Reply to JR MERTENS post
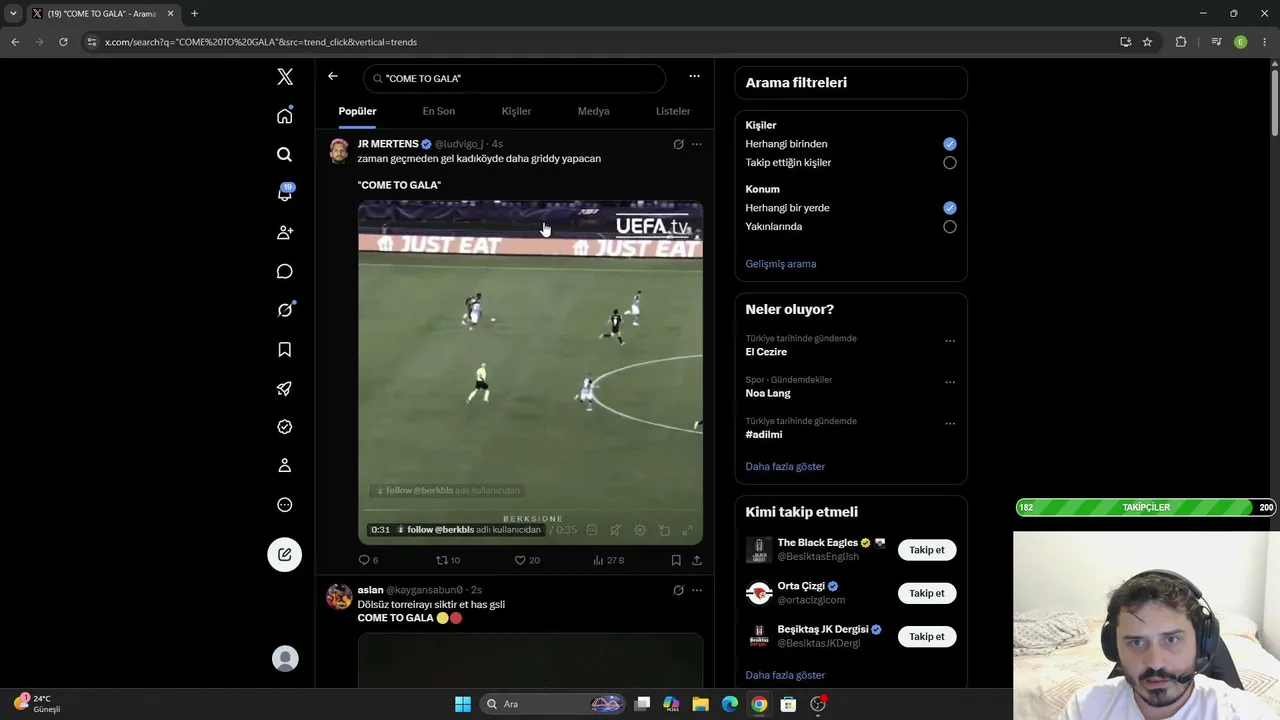 (368, 560)
